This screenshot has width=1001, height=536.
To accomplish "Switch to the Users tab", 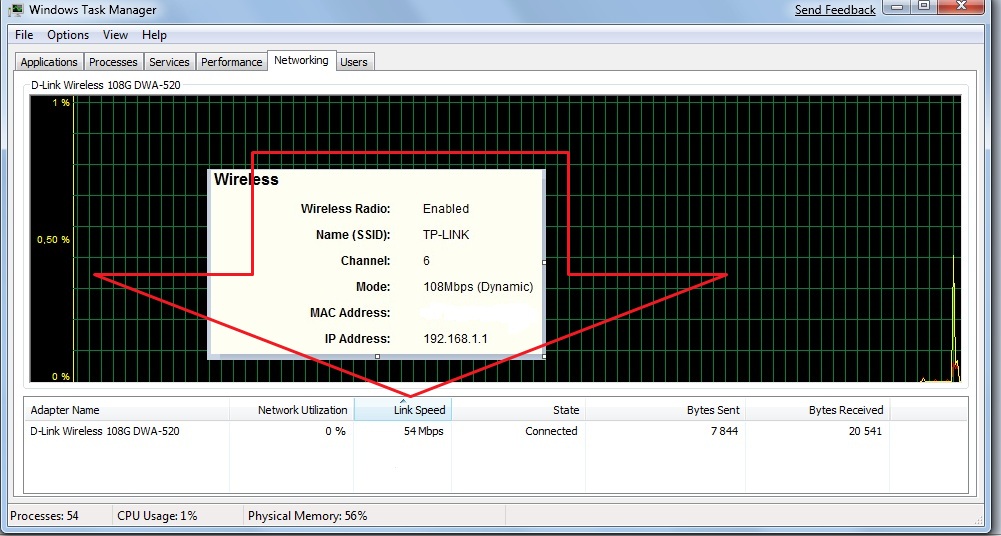I will tap(354, 62).
